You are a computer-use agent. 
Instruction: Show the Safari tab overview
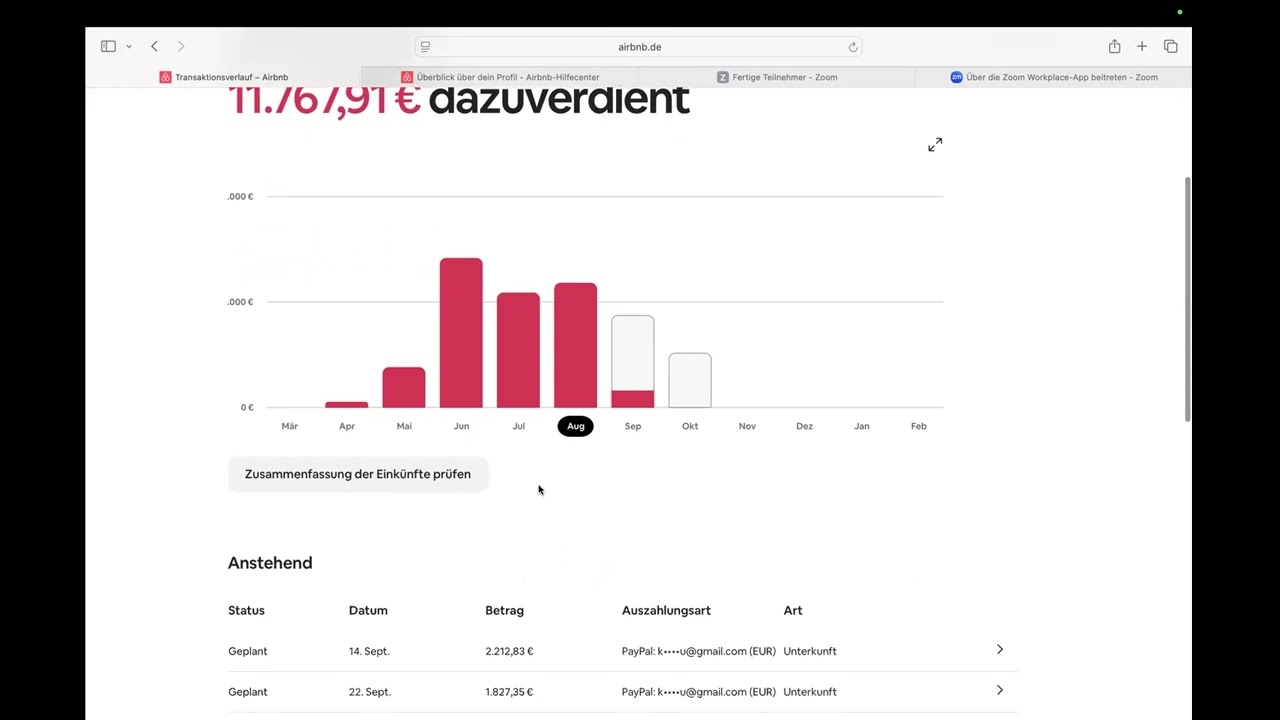click(1171, 46)
